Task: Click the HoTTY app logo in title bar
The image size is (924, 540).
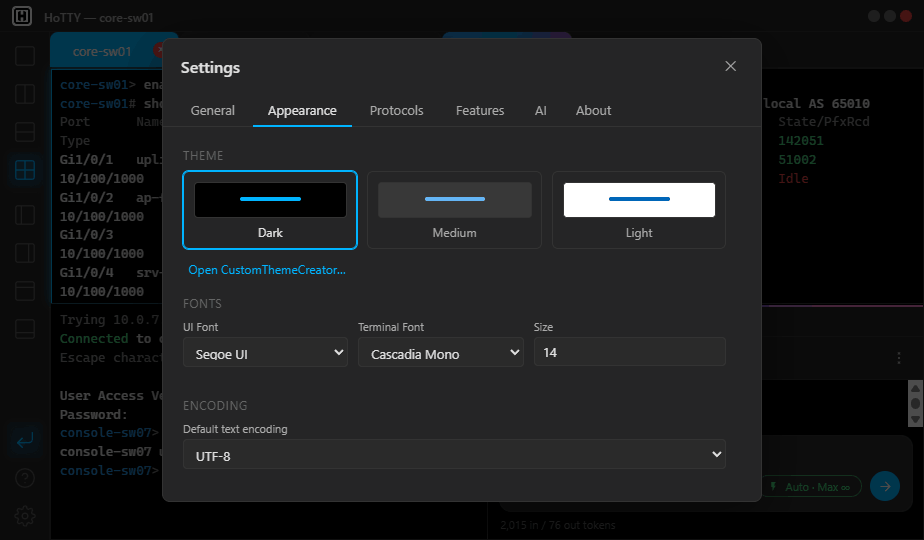Action: point(22,16)
